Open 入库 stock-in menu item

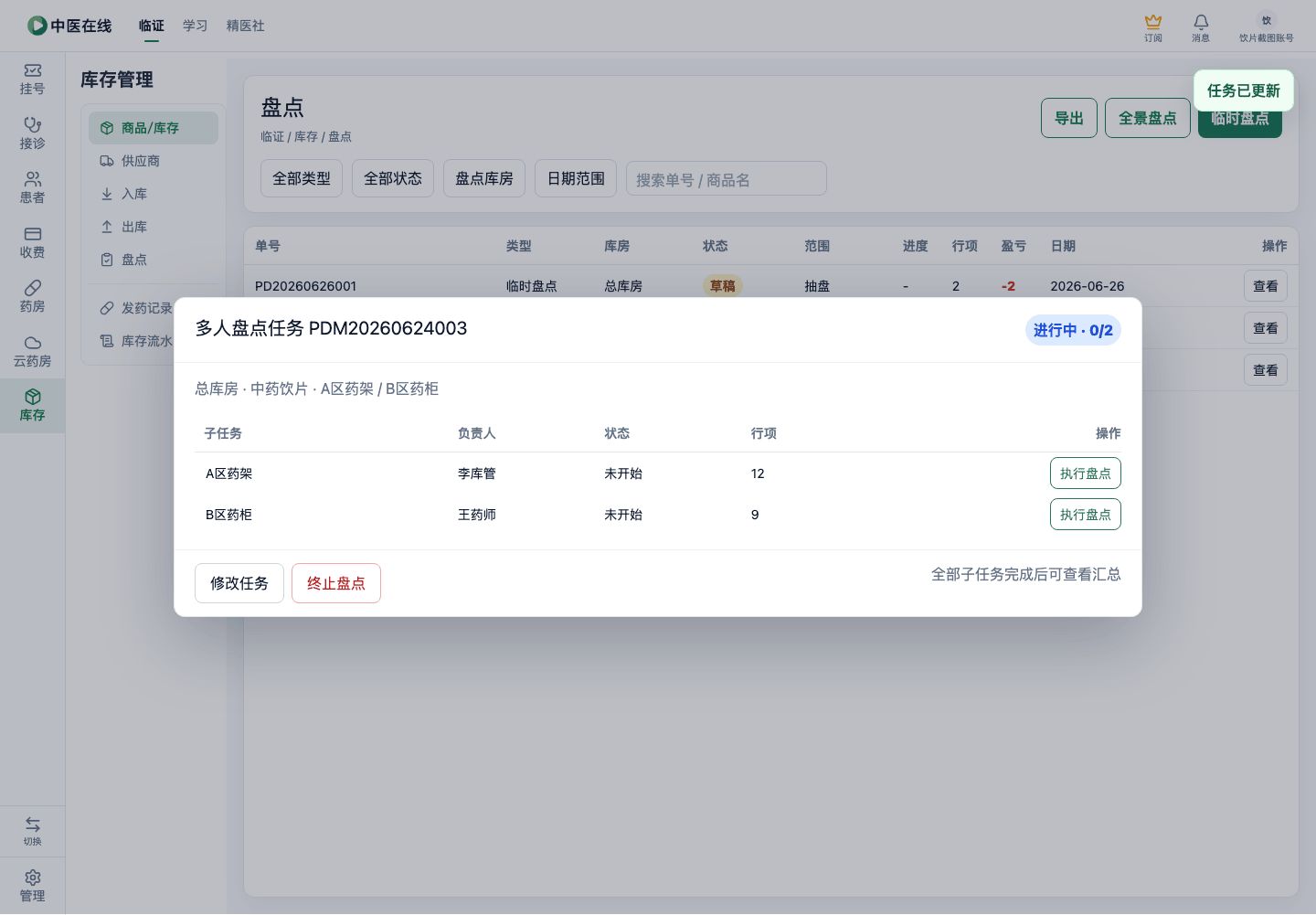pyautogui.click(x=154, y=194)
